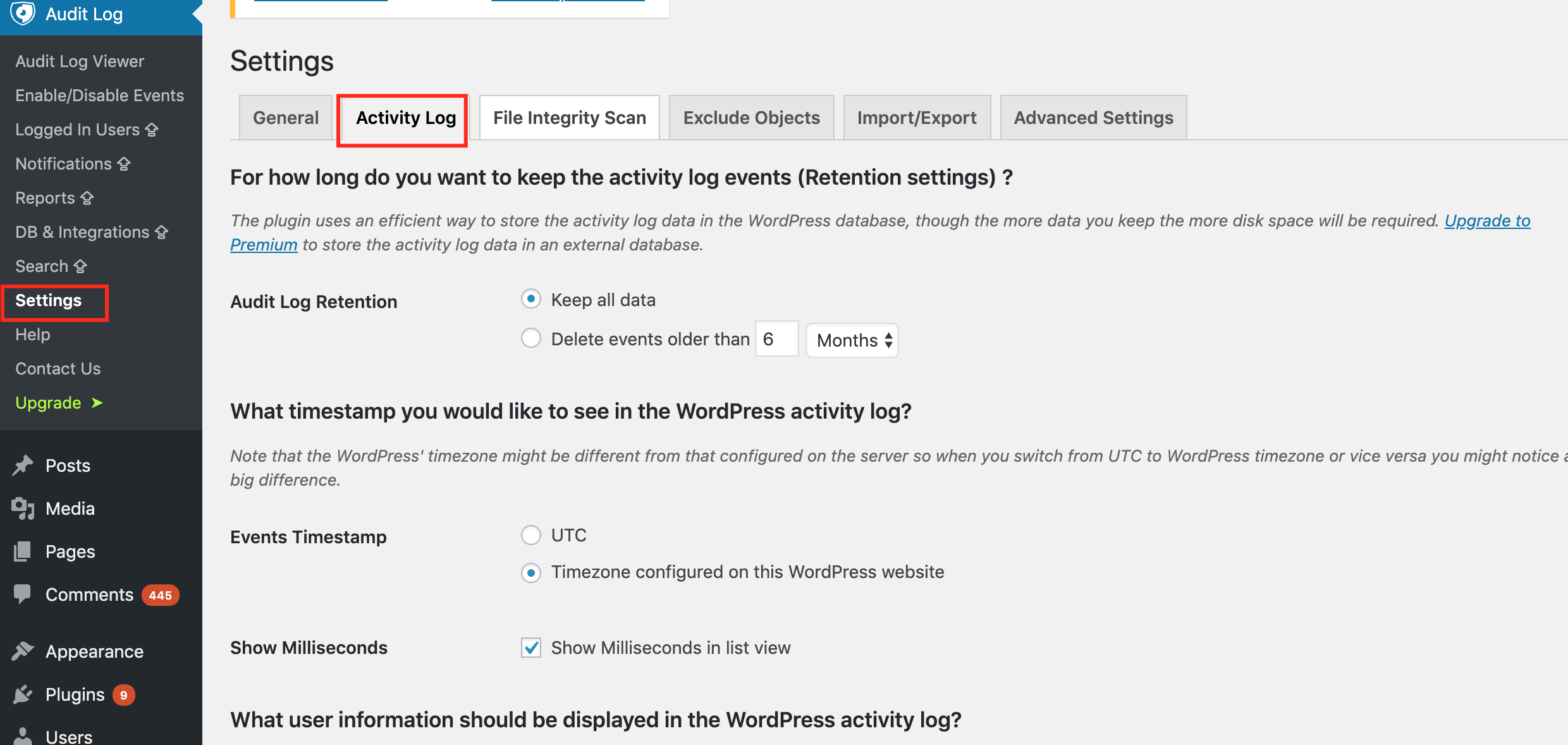Open the Months retention unit dropdown
The image size is (1568, 745).
[x=852, y=340]
